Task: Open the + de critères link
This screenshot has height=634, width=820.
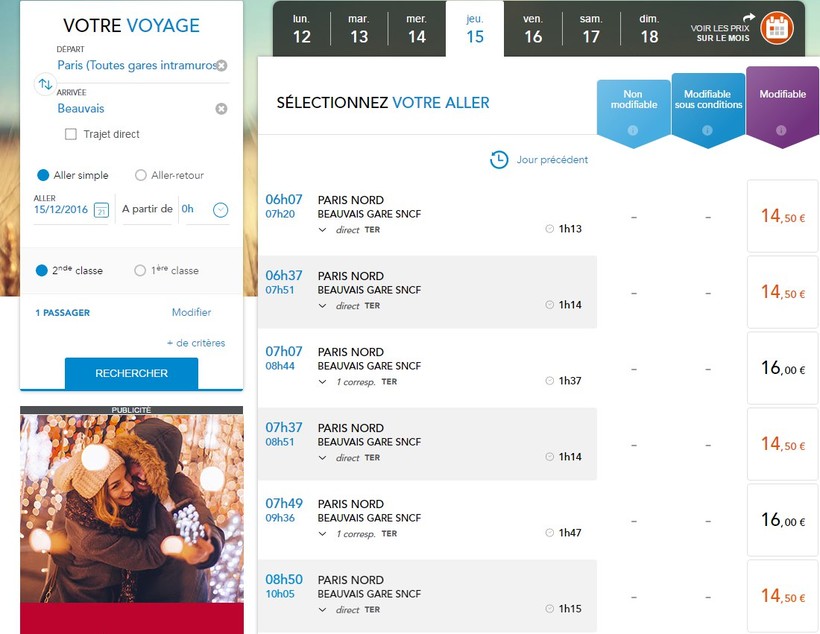Action: click(200, 343)
